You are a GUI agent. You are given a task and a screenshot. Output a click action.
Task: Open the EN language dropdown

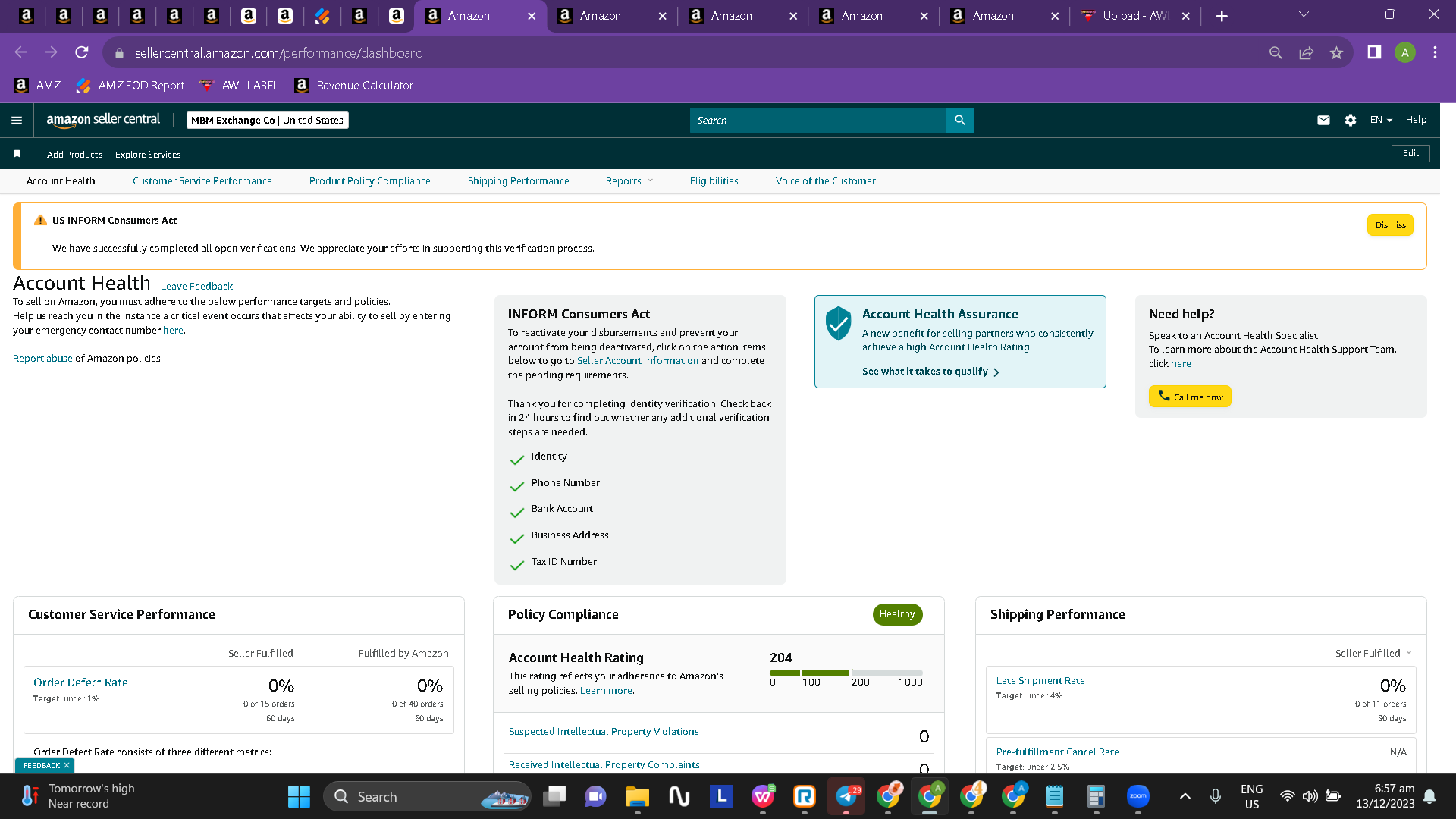[1381, 120]
